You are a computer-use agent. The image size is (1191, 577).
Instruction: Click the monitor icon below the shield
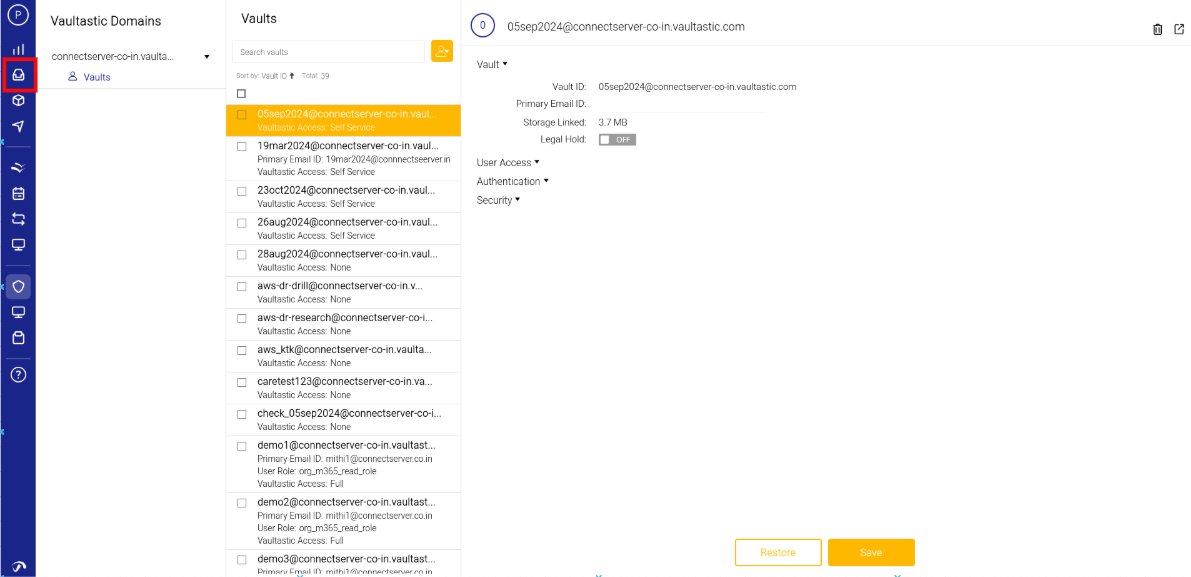[18, 312]
